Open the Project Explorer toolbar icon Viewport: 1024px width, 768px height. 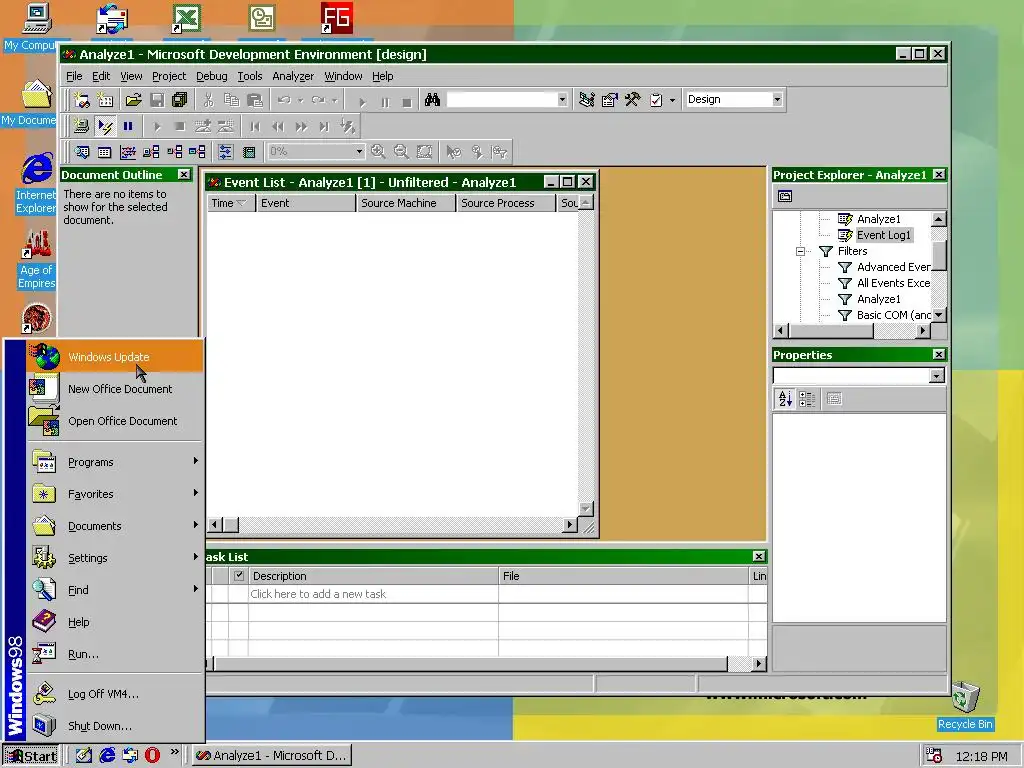pos(586,100)
